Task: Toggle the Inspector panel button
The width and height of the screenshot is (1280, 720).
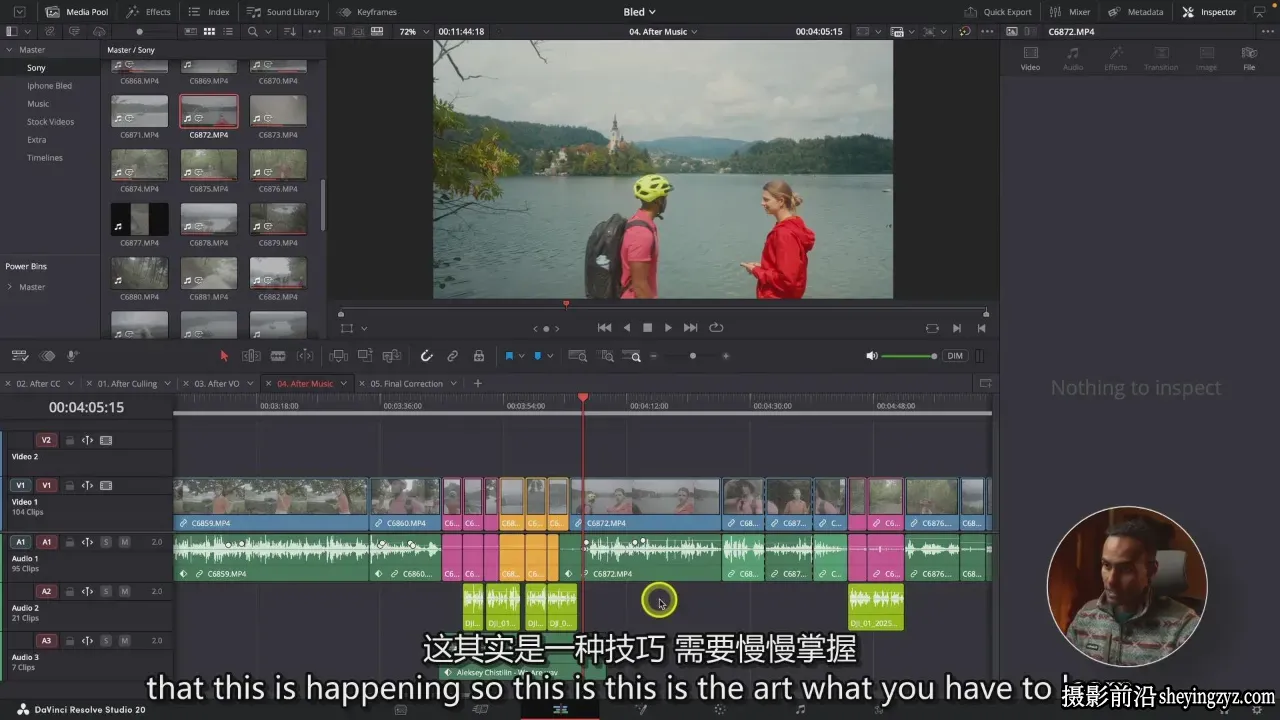Action: [x=1209, y=12]
